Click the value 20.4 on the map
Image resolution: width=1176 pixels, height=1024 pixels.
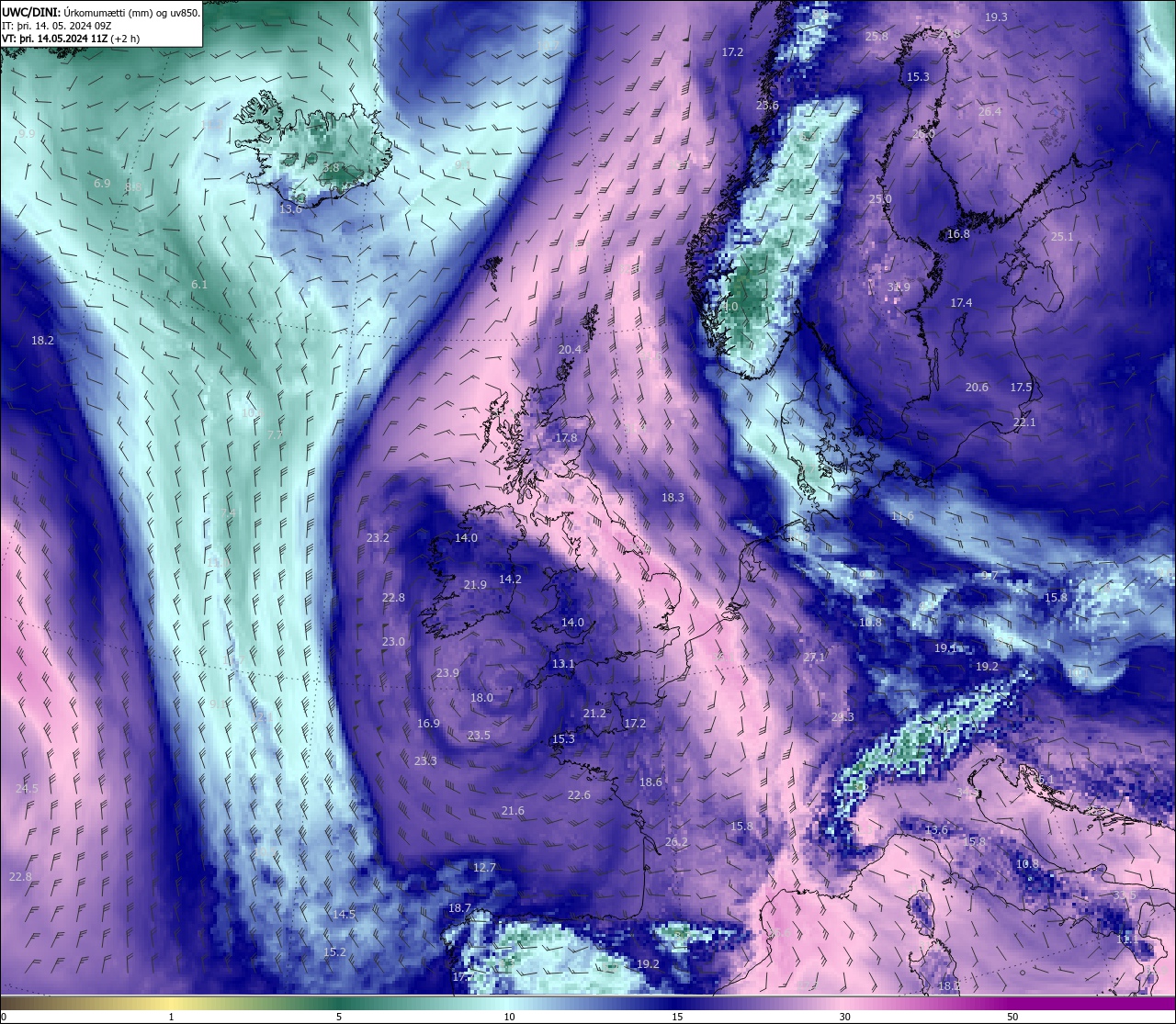tap(570, 350)
